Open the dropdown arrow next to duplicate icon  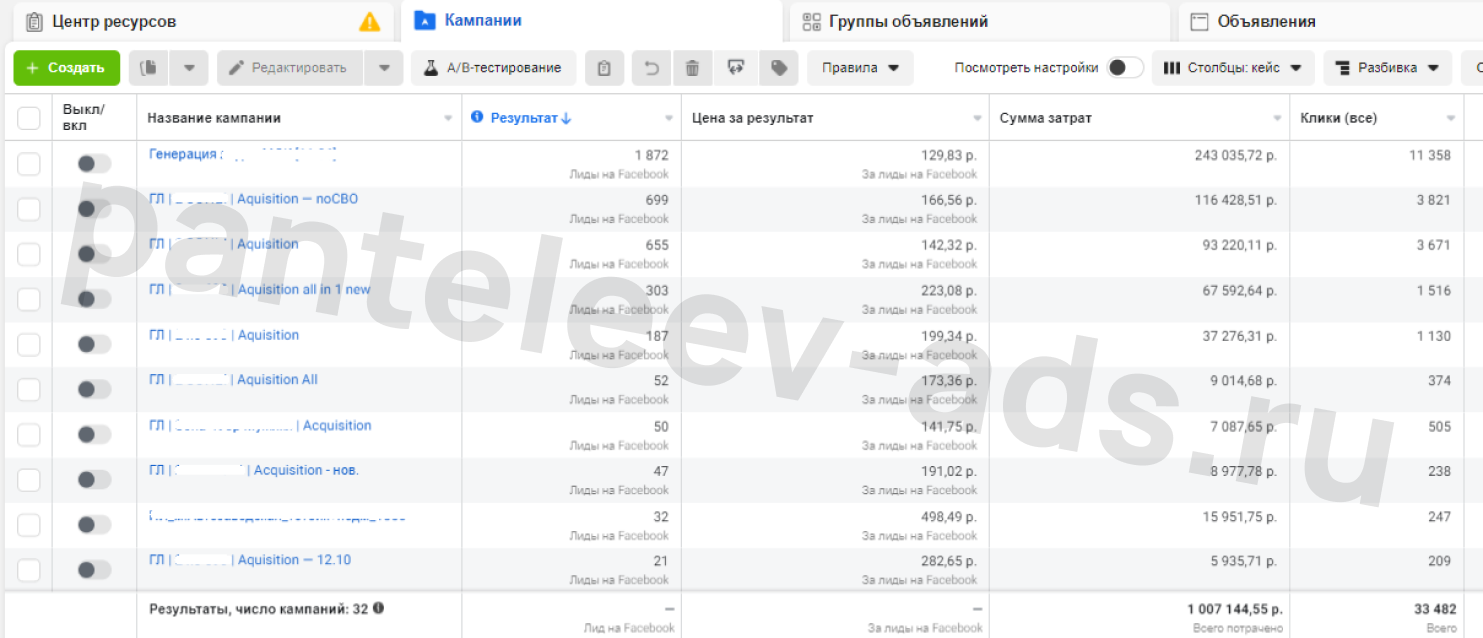pos(189,68)
